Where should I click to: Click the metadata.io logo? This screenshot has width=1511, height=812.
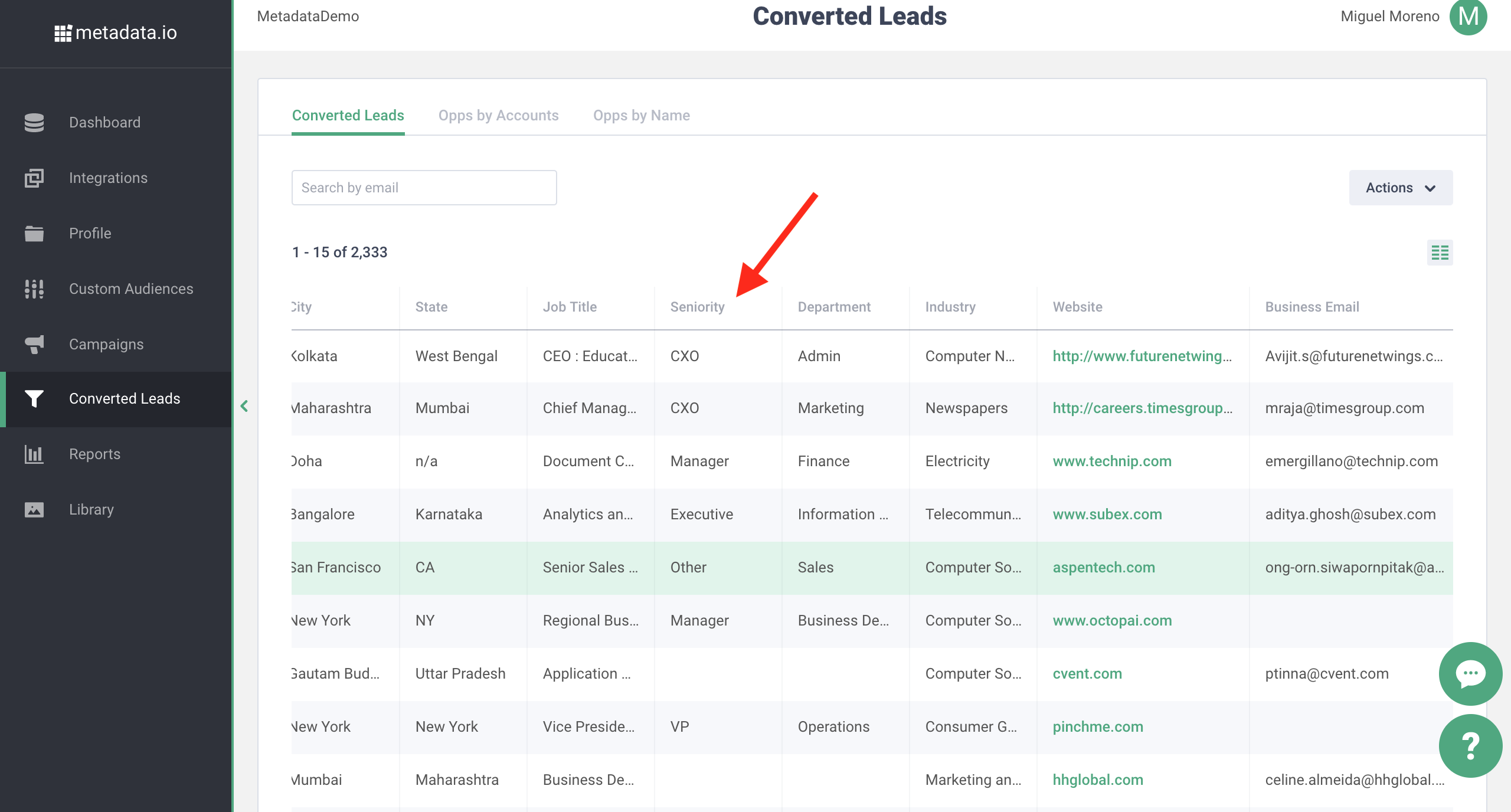click(x=116, y=32)
